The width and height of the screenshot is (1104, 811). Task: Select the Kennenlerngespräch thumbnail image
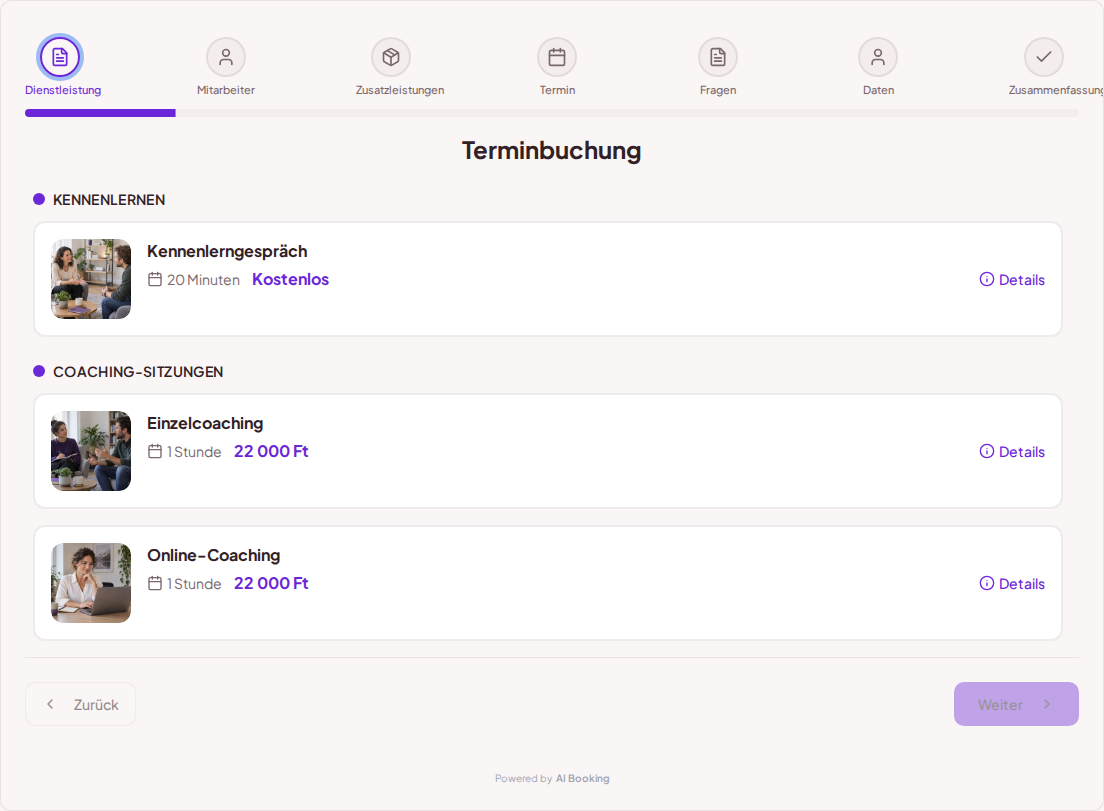[x=91, y=279]
